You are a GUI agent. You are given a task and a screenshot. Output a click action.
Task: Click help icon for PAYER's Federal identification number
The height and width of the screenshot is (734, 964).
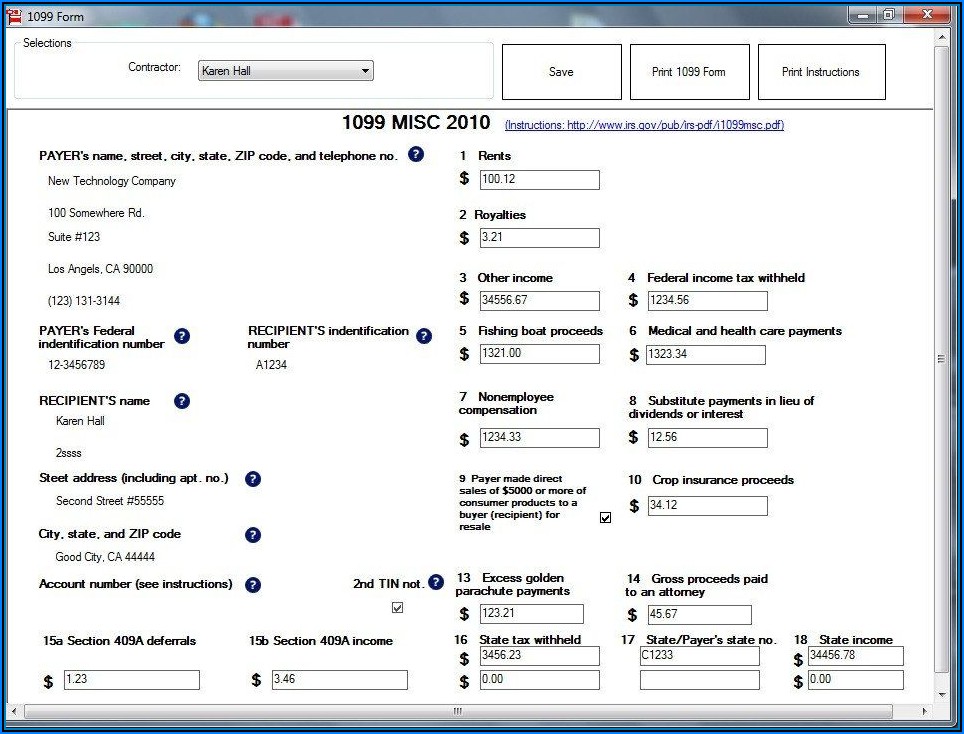point(182,336)
